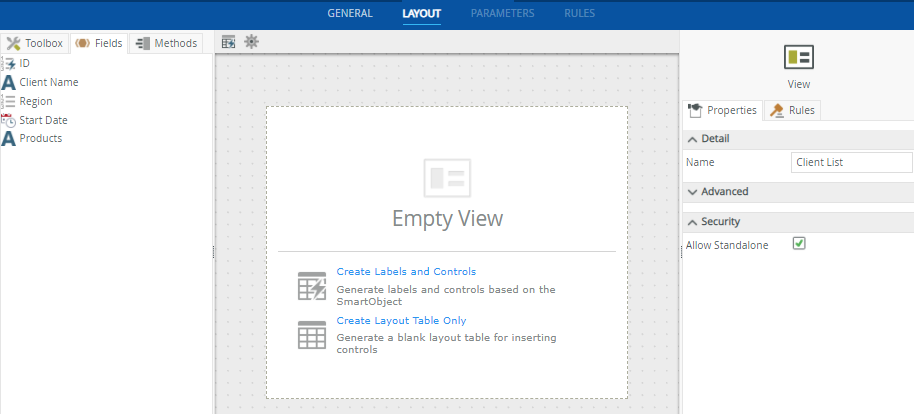
Task: Select the Region field
Action: [x=36, y=101]
